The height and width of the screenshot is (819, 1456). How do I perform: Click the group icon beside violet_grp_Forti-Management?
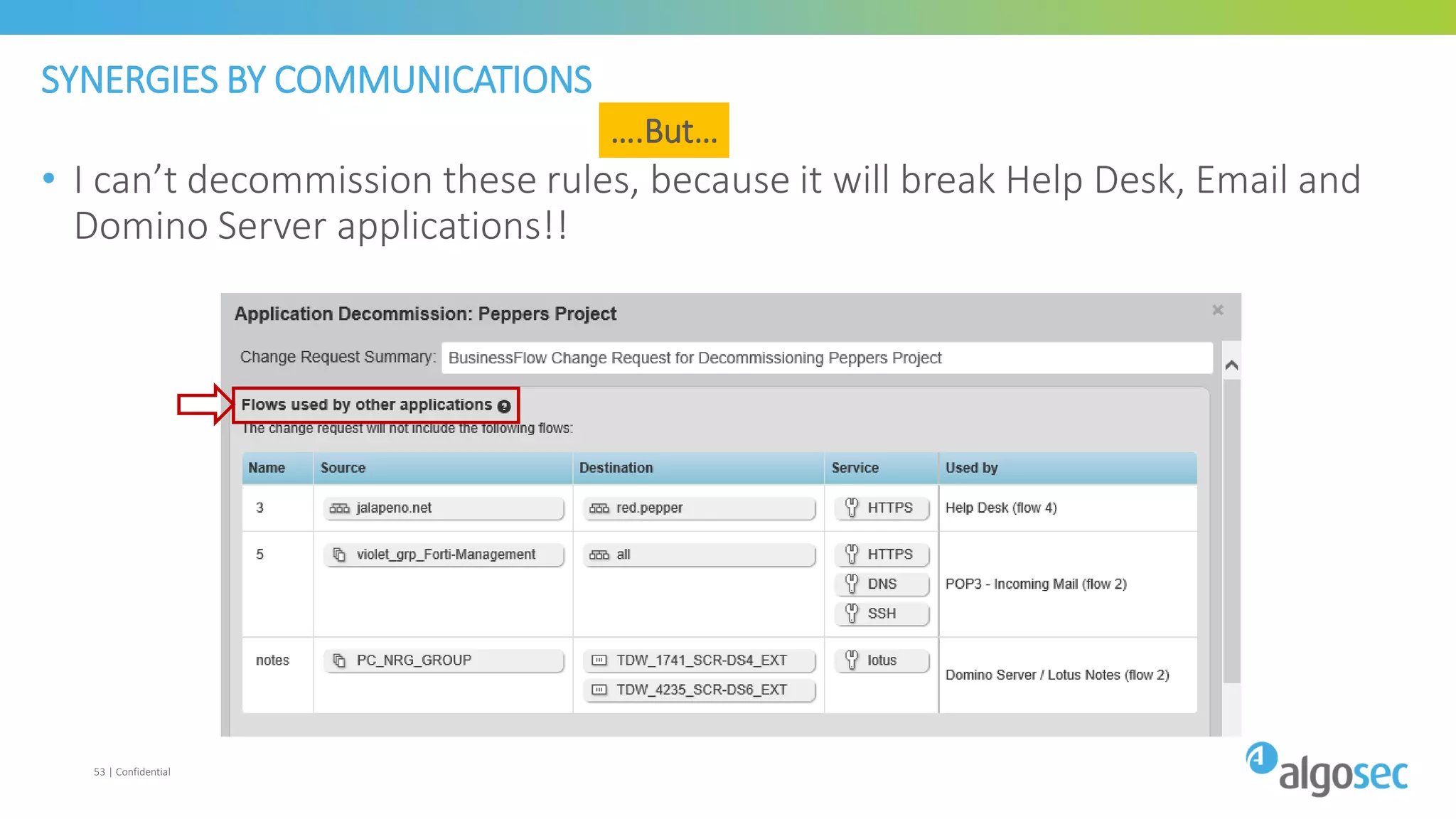(x=340, y=555)
